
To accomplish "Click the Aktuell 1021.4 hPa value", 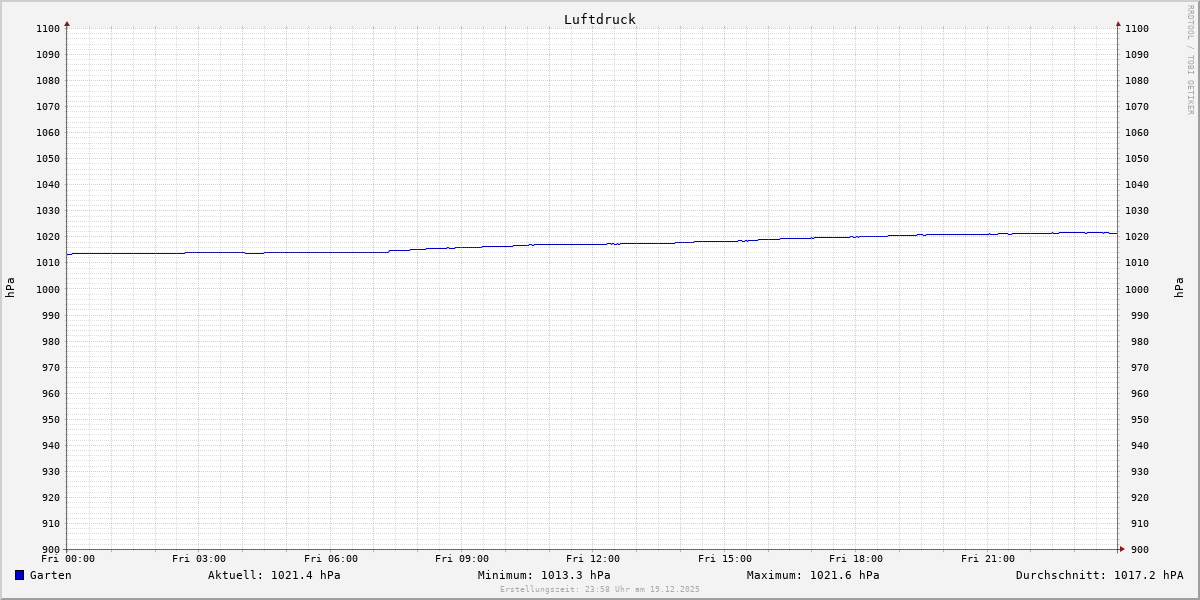I will 274,575.
